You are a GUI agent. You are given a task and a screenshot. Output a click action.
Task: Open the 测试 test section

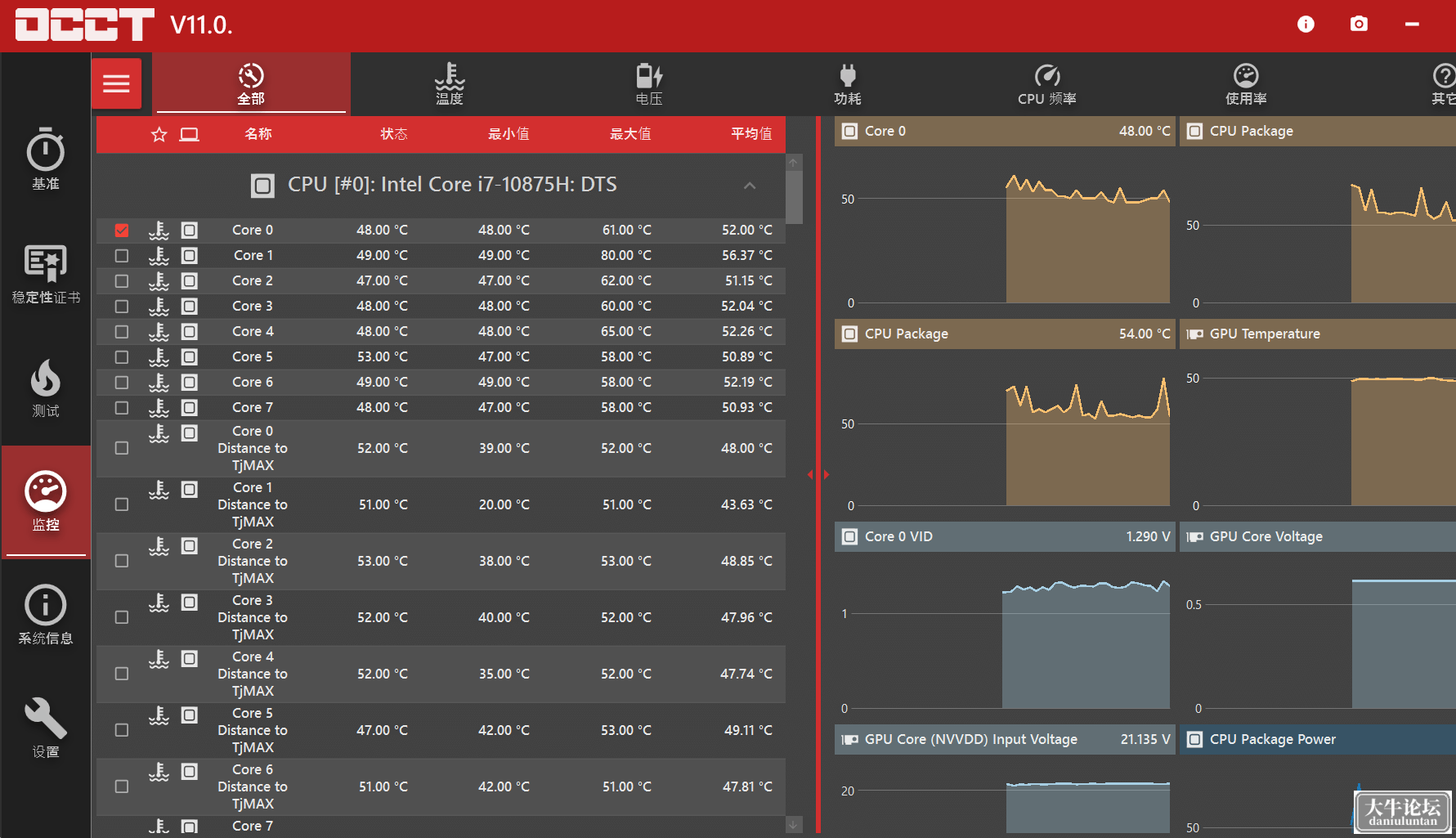(x=46, y=388)
